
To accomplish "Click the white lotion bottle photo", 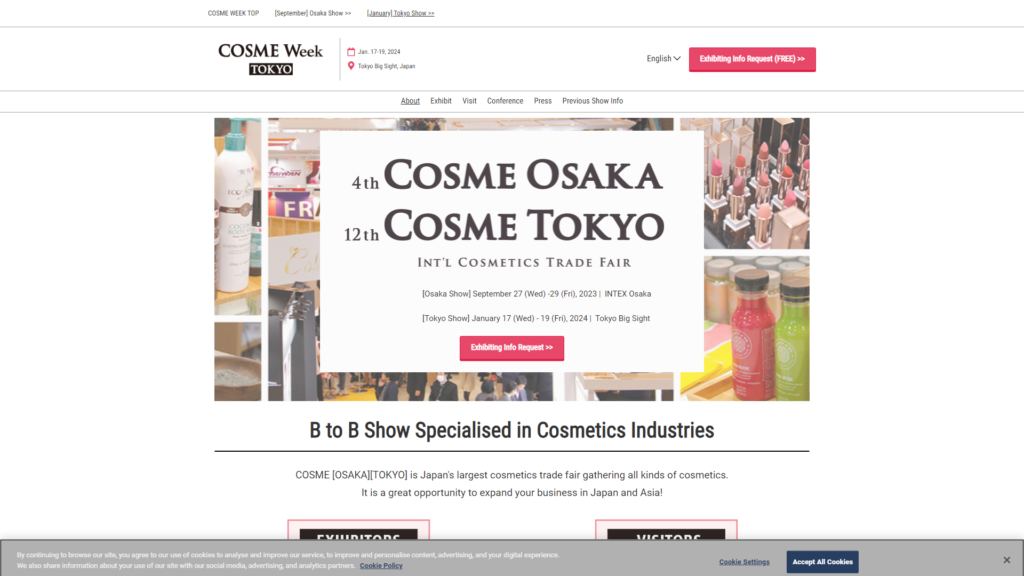I will pyautogui.click(x=238, y=217).
